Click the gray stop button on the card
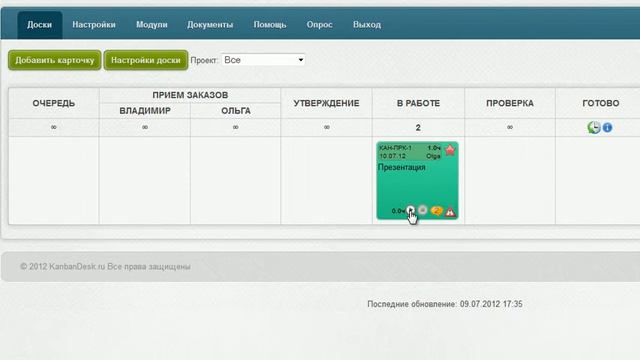This screenshot has height=360, width=640. pos(423,210)
